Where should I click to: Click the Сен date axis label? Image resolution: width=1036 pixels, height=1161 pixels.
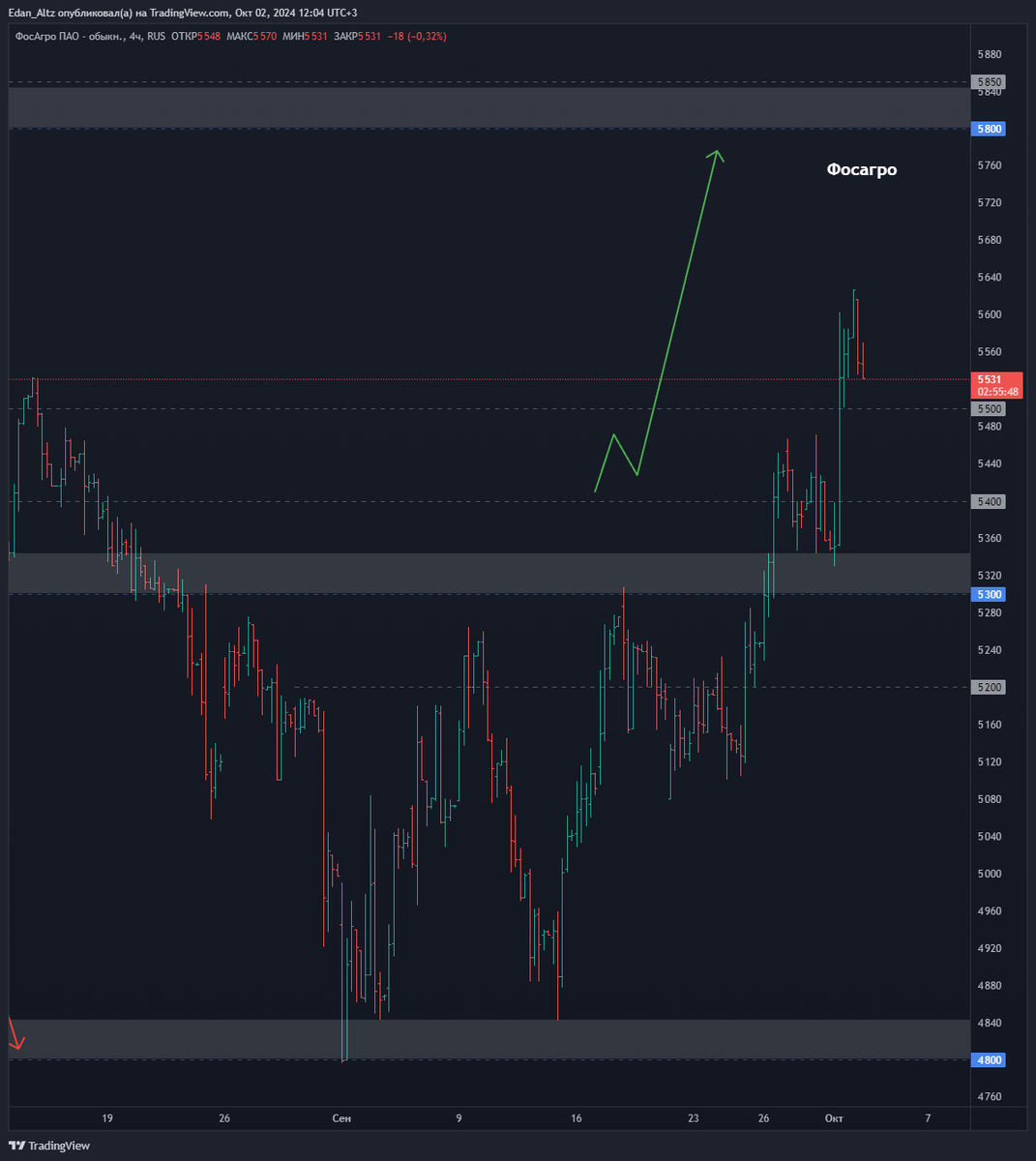341,1118
